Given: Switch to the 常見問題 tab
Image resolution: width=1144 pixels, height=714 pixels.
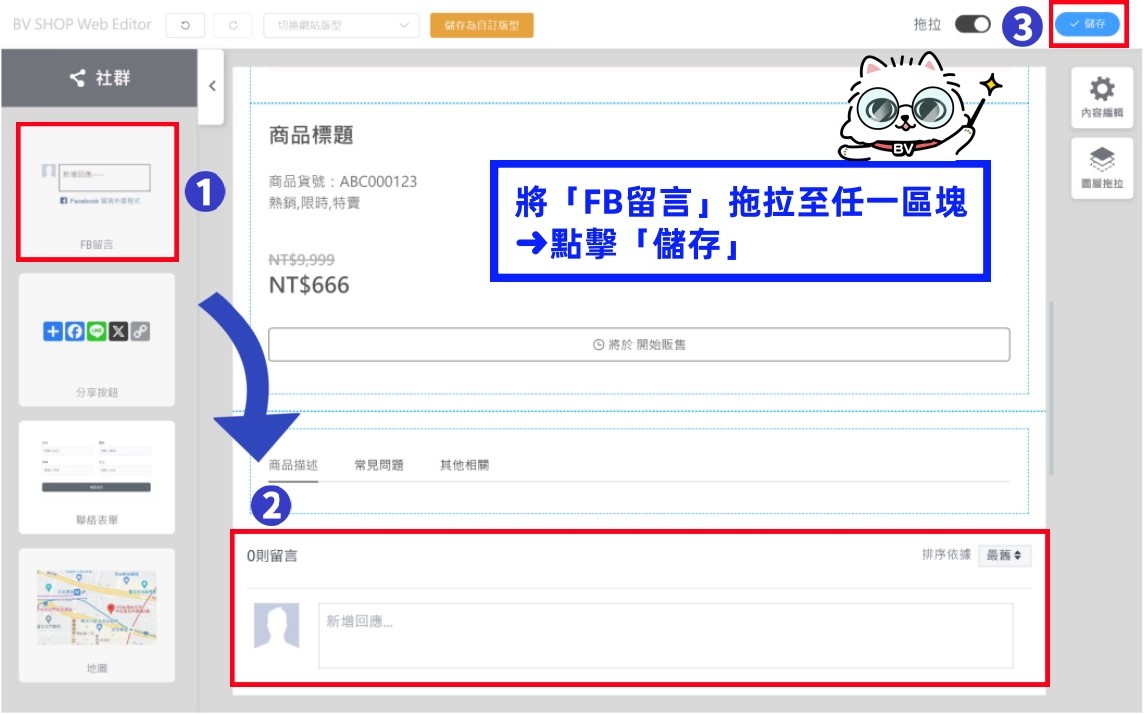Looking at the screenshot, I should tap(379, 465).
